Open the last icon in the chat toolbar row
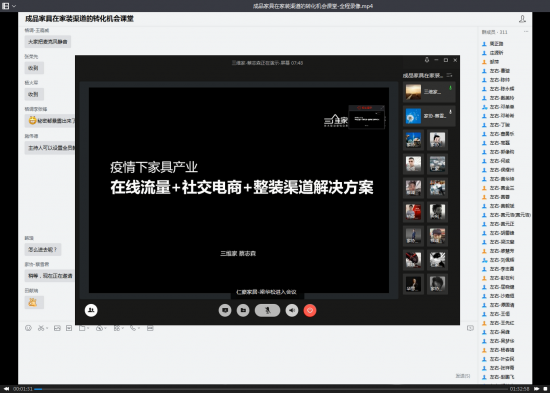The height and width of the screenshot is (393, 550). click(150, 328)
